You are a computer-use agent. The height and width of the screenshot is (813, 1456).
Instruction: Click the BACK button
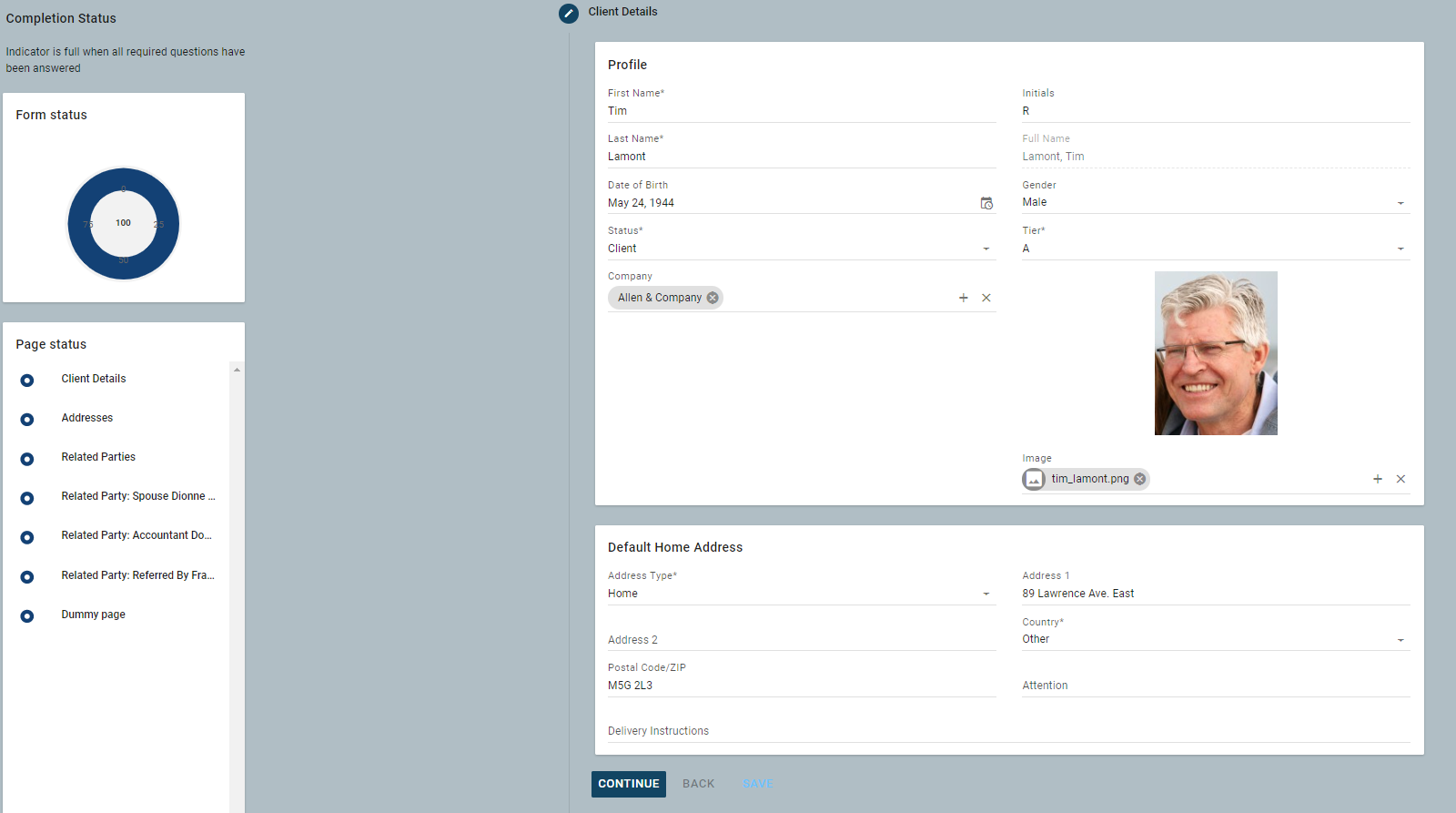(698, 784)
